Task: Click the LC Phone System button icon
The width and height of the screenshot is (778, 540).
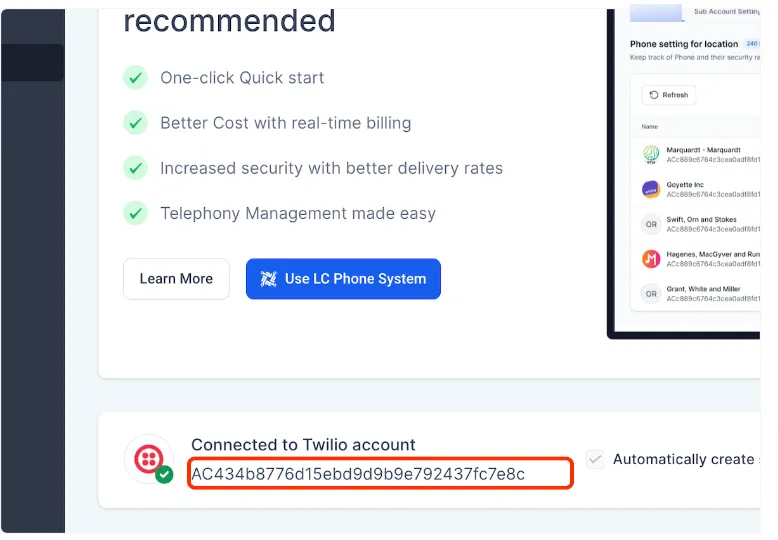Action: coord(268,279)
